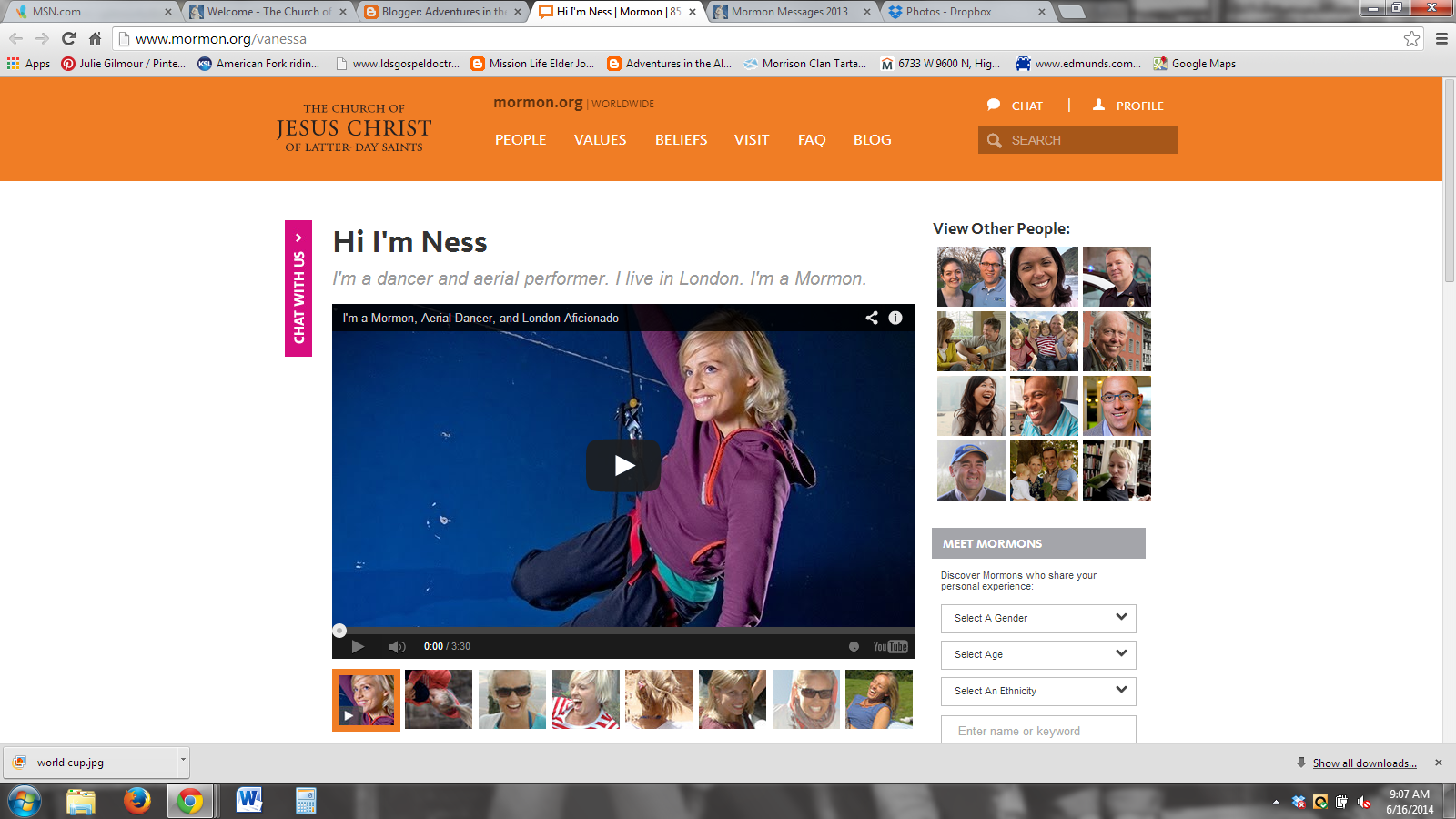Viewport: 1456px width, 819px height.
Task: Open the BELIEFS navigation menu
Action: (681, 140)
